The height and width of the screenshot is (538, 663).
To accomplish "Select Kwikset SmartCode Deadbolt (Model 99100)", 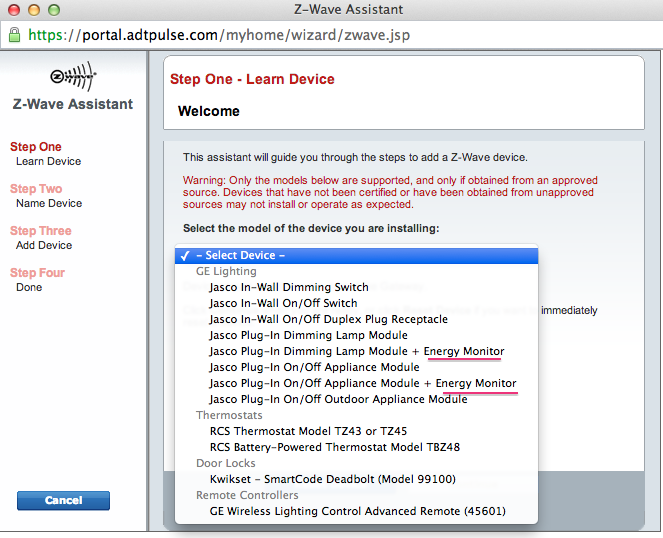I will 356,480.
